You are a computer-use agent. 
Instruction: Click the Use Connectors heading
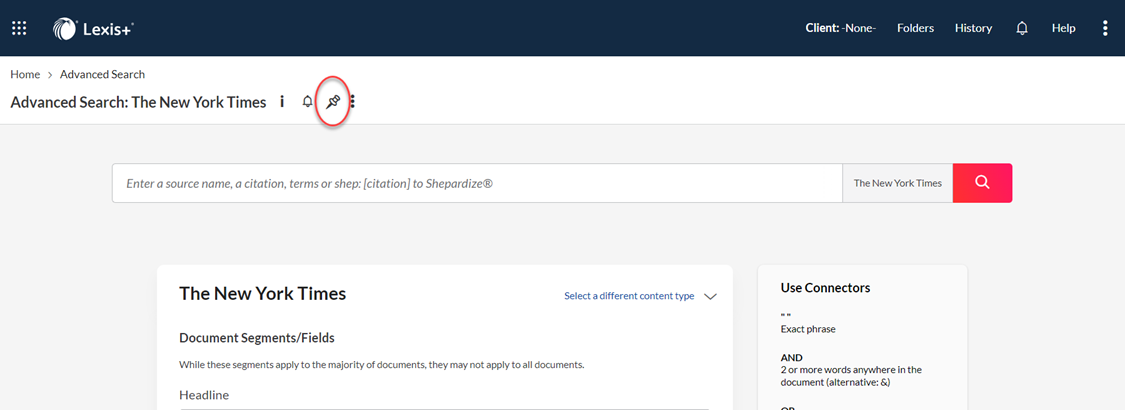[825, 288]
